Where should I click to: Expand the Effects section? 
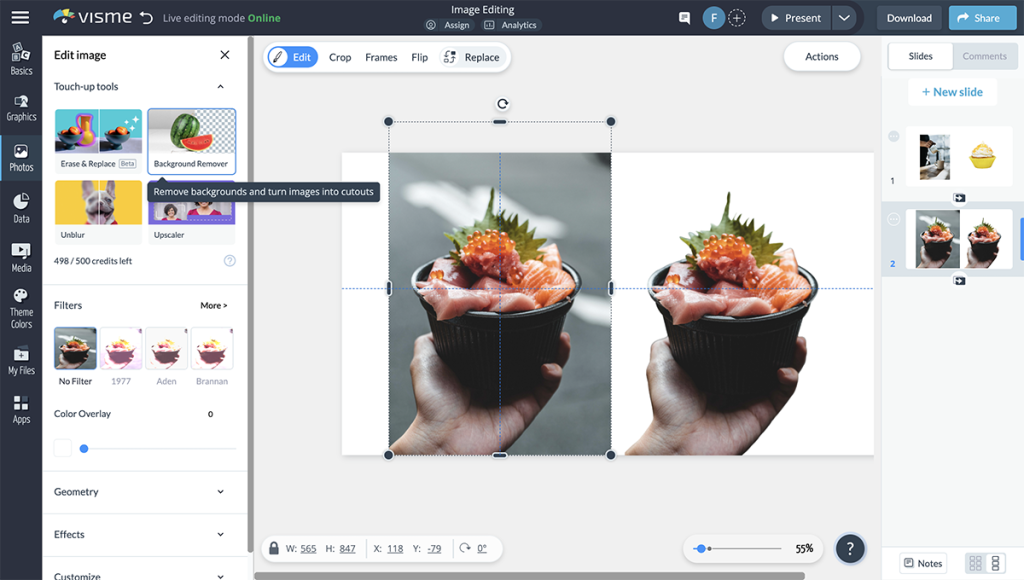[x=145, y=534]
